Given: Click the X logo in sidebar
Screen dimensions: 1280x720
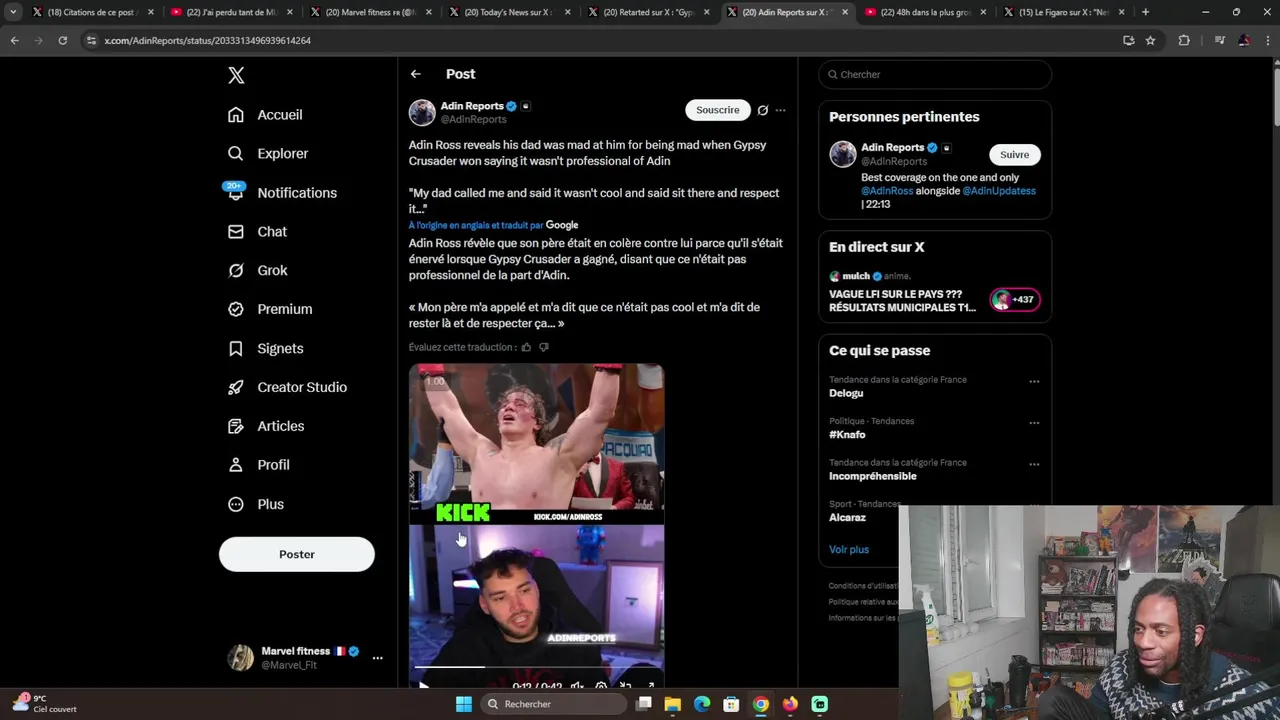Looking at the screenshot, I should tap(236, 75).
